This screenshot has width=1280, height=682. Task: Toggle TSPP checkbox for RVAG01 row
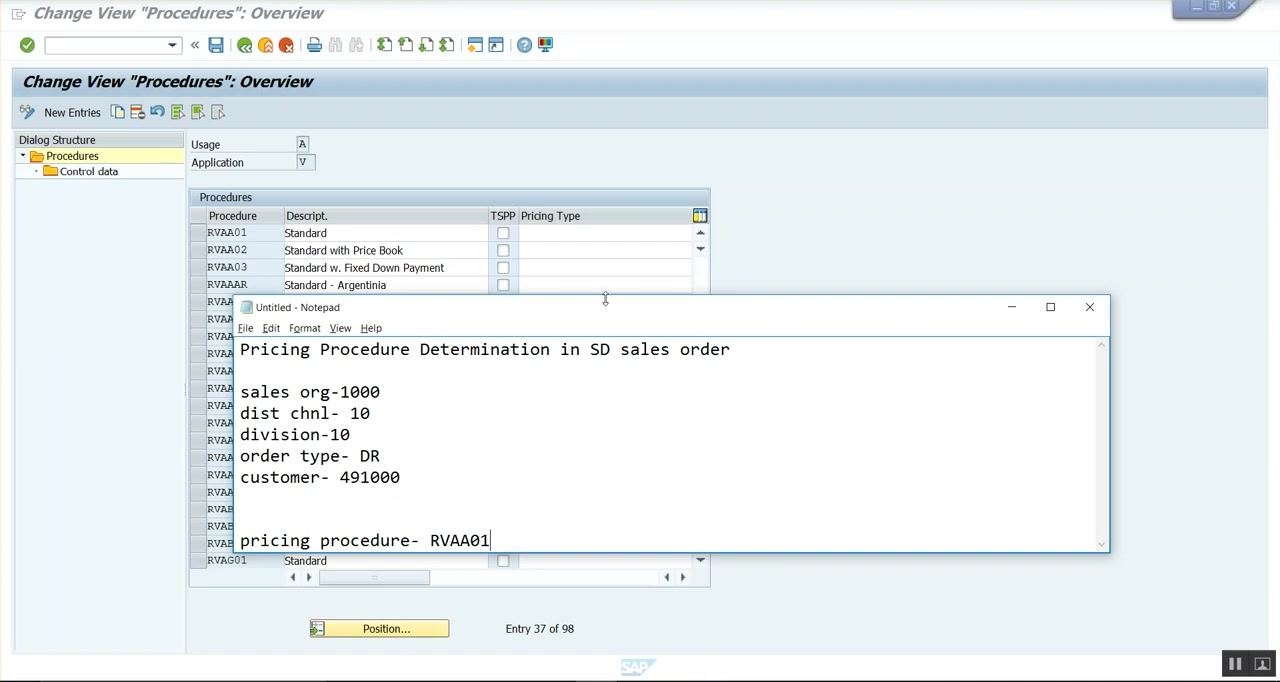503,561
